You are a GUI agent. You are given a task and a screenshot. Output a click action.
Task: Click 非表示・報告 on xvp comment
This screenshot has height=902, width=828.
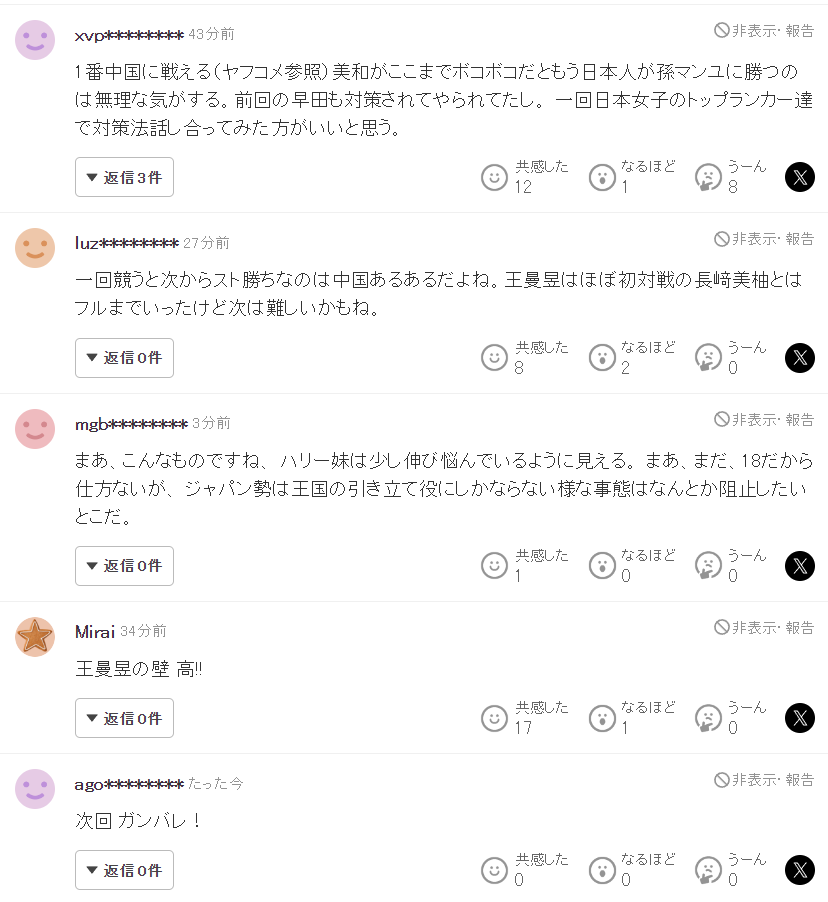(764, 31)
